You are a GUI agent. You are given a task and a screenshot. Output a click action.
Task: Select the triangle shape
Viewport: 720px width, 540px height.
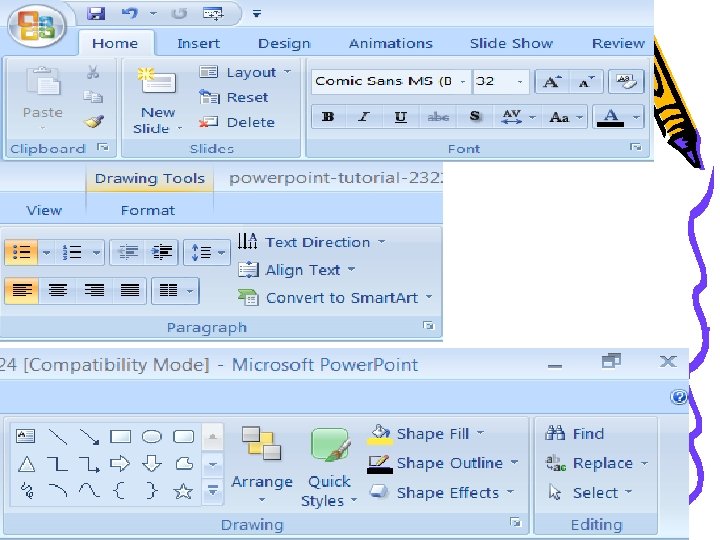coord(26,464)
